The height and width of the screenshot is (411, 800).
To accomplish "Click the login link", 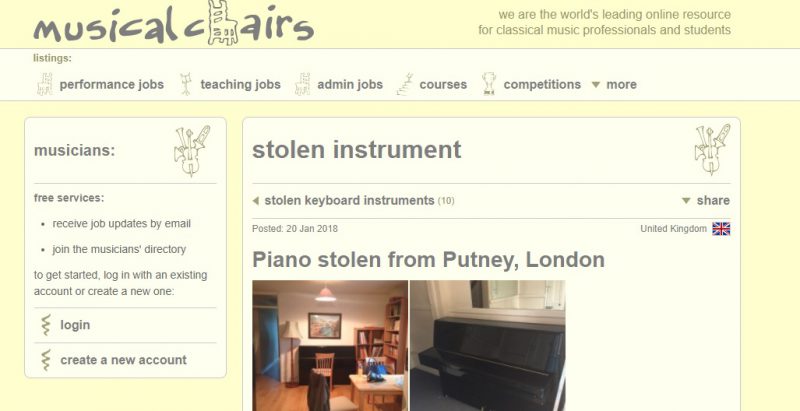I will point(75,325).
